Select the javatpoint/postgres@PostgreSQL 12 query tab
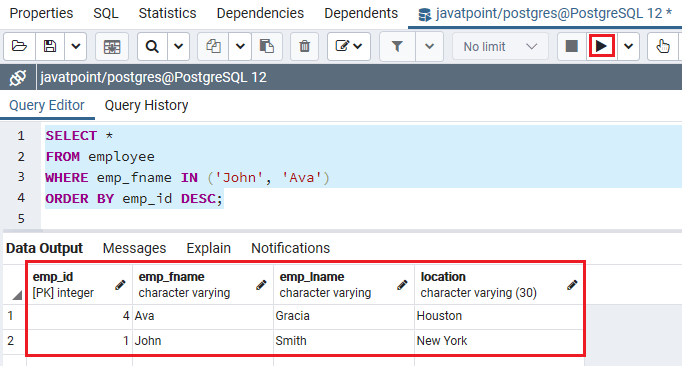This screenshot has width=682, height=366. (545, 14)
